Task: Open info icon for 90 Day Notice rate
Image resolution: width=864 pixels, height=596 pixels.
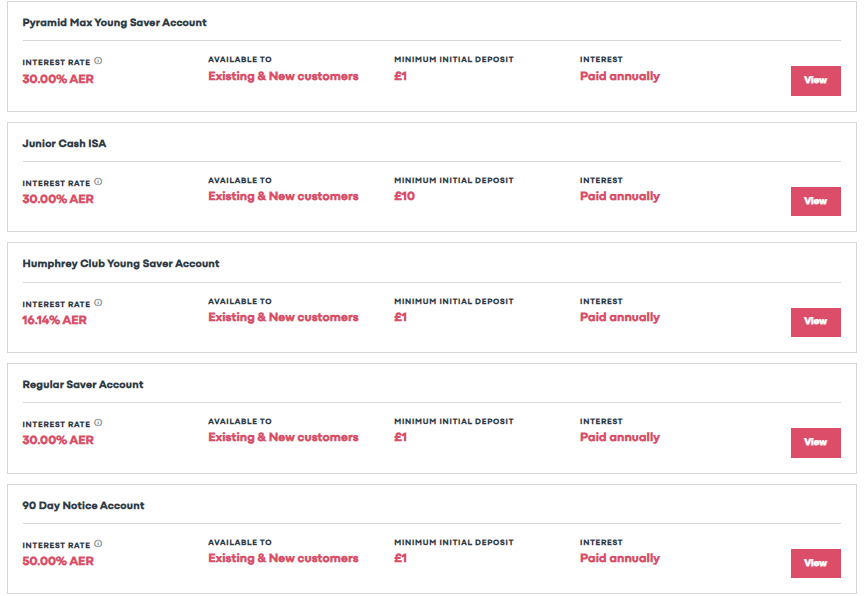Action: (x=98, y=544)
